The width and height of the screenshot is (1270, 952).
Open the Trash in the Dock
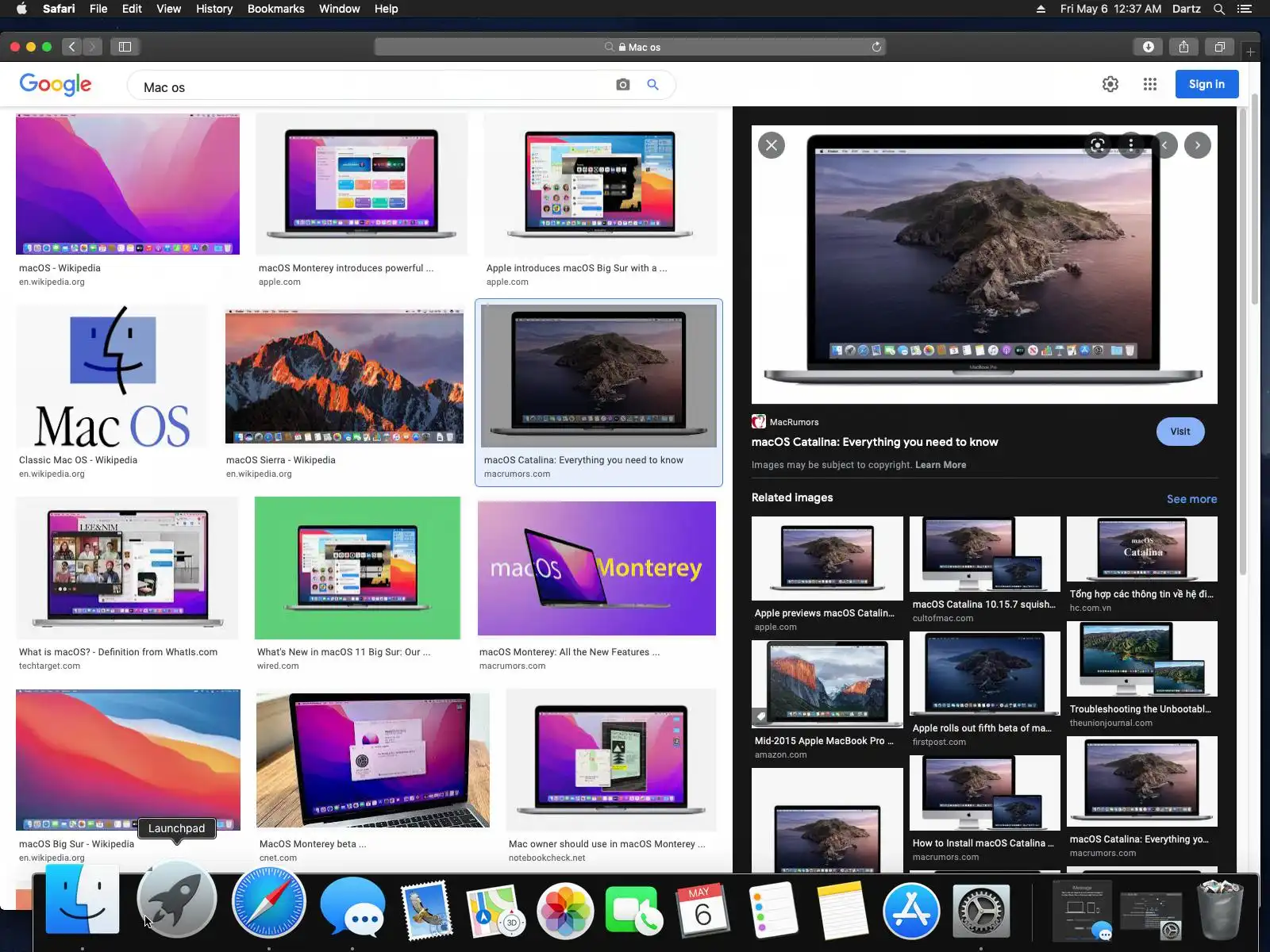pos(1221,909)
